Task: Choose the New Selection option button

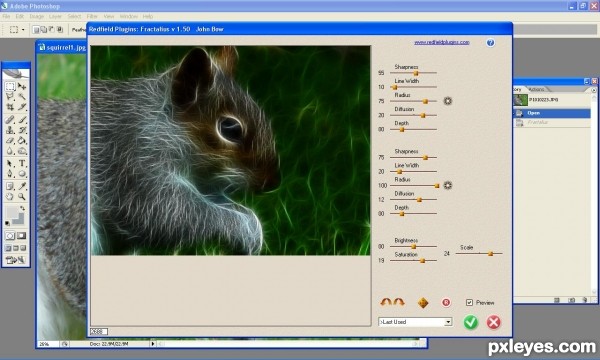Action: coord(36,29)
